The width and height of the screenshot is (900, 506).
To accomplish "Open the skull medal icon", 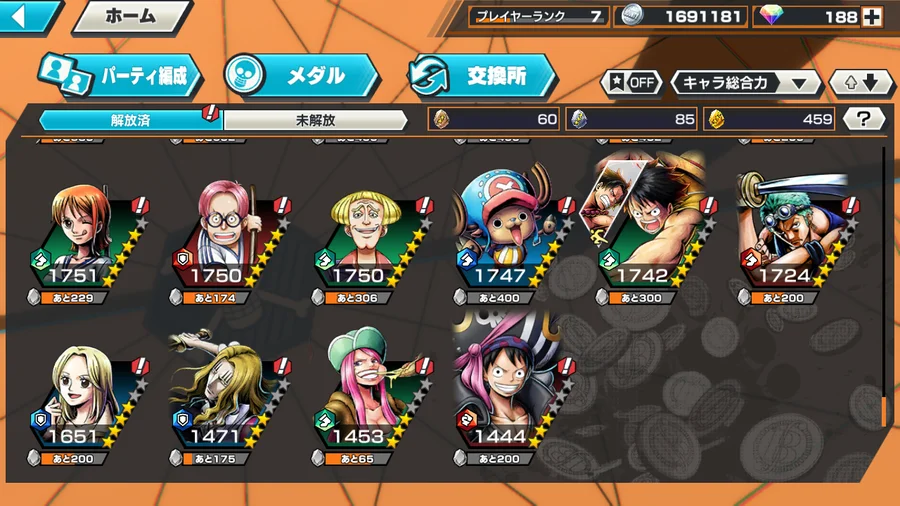I will (246, 75).
